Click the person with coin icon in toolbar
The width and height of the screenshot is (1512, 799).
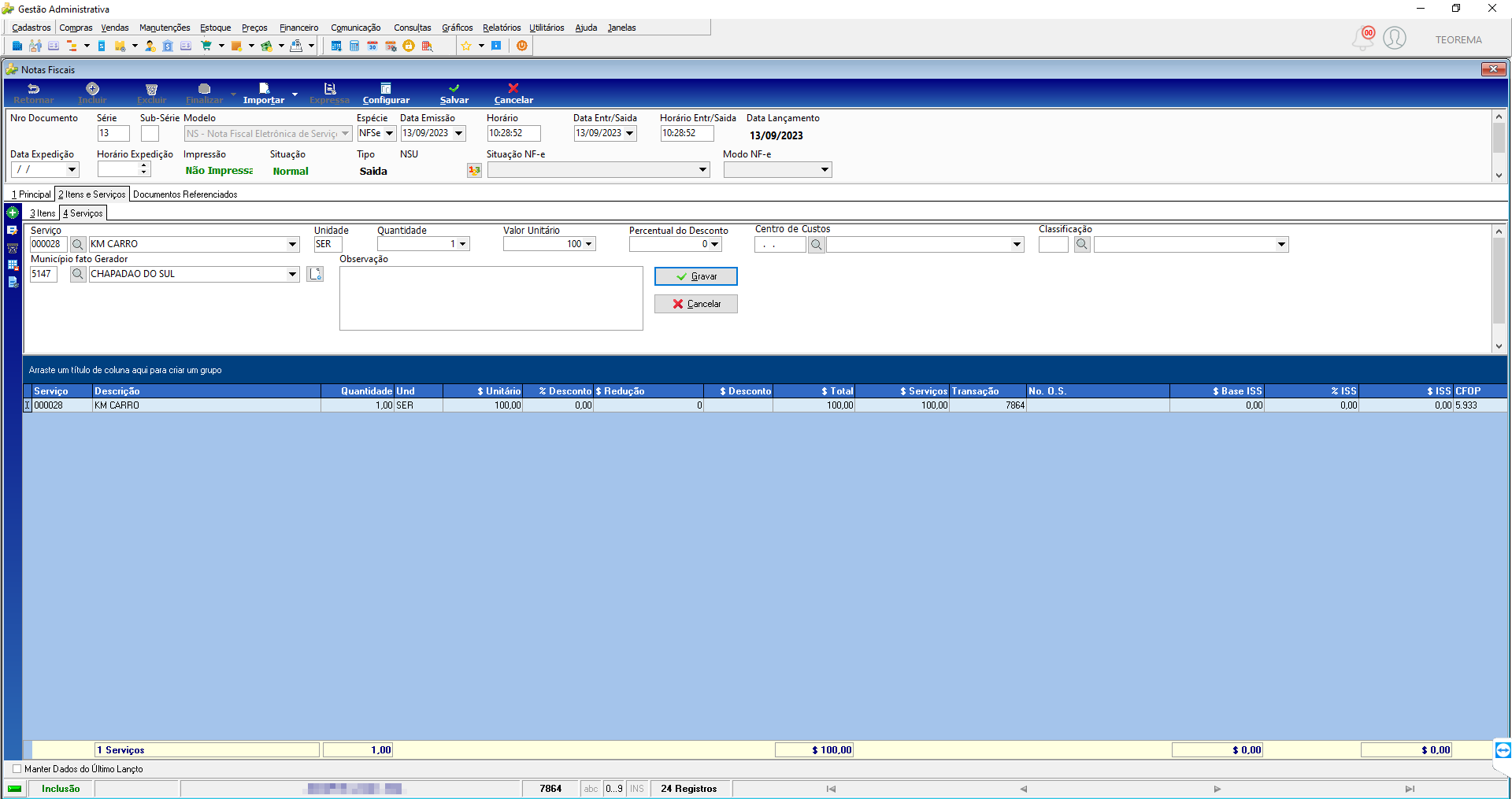(150, 46)
